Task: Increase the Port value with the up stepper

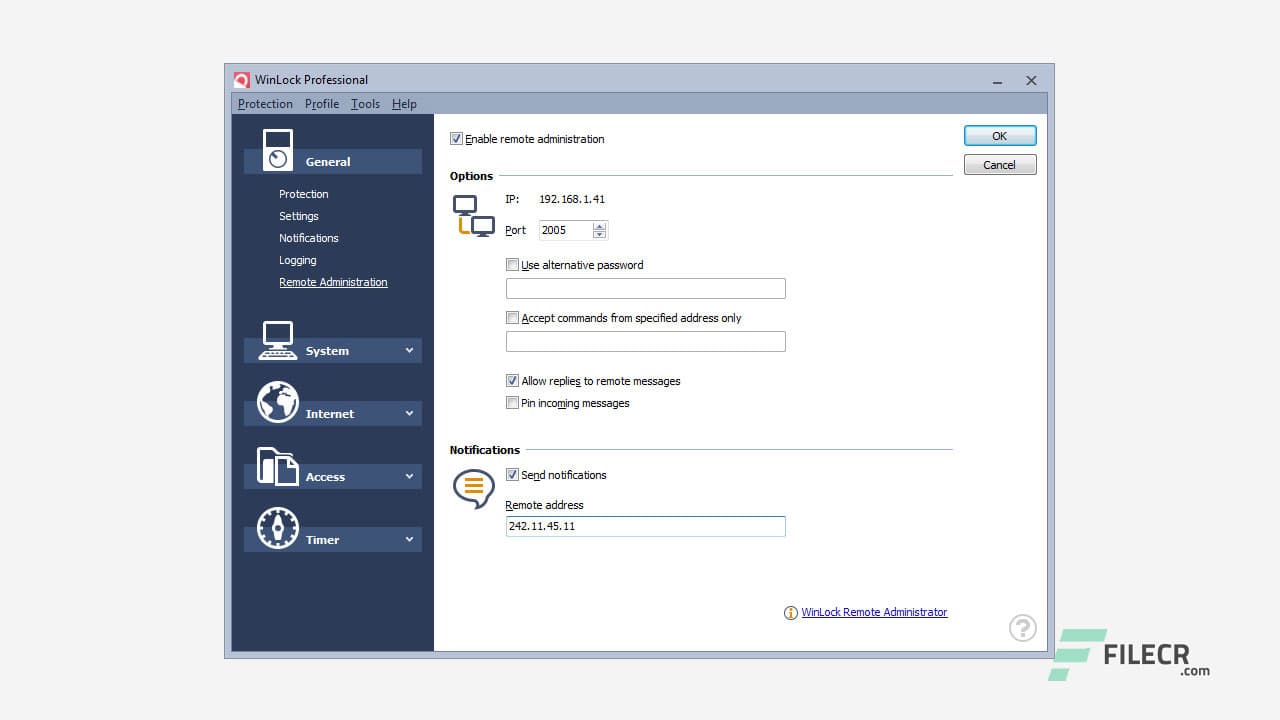Action: pos(599,225)
